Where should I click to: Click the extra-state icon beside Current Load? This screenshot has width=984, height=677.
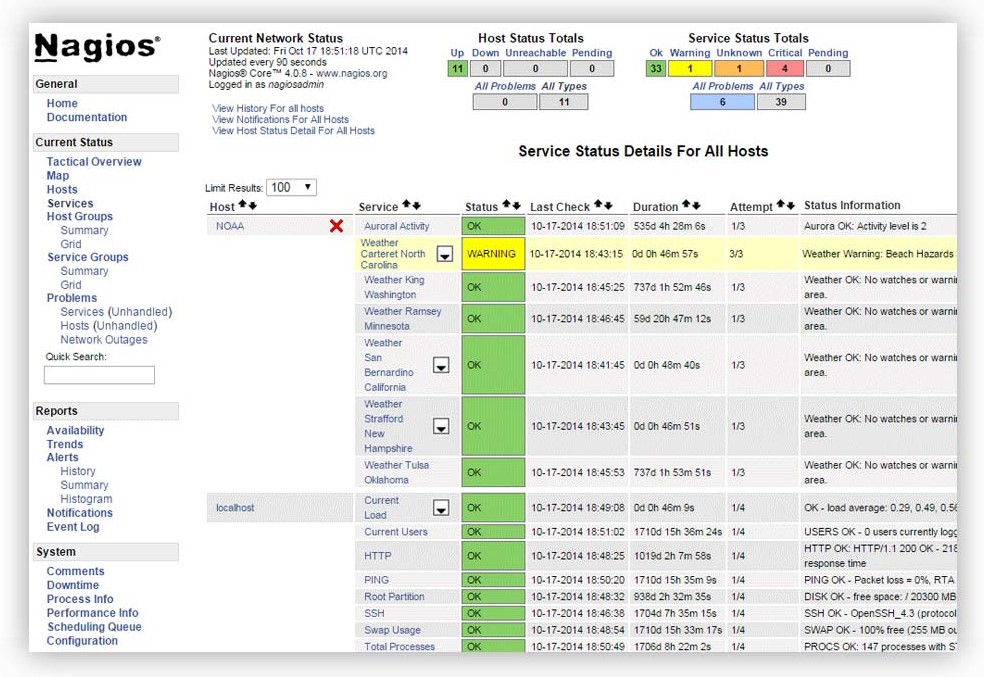441,507
